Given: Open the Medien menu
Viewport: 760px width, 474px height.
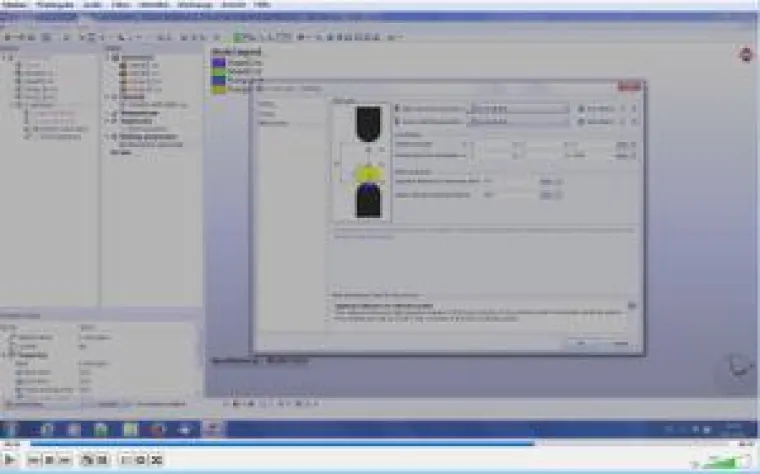Looking at the screenshot, I should tap(14, 4).
